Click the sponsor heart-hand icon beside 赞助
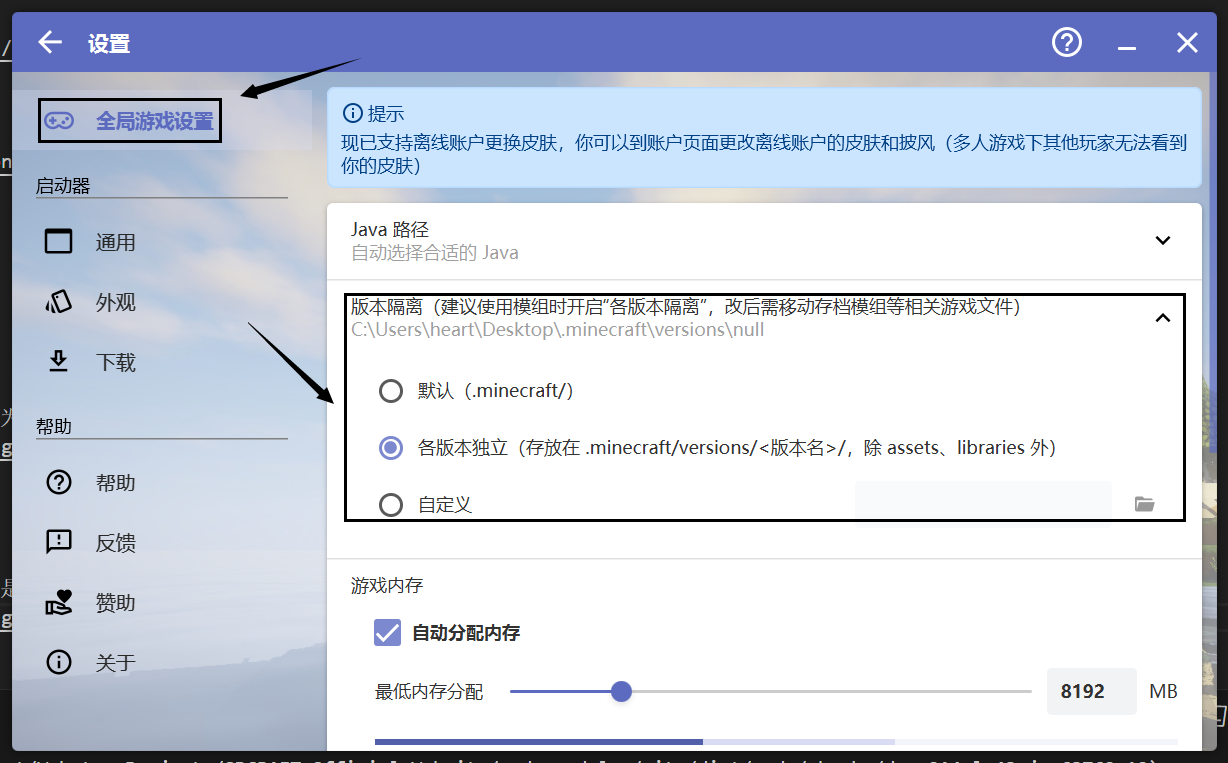The height and width of the screenshot is (763, 1228). (x=59, y=602)
